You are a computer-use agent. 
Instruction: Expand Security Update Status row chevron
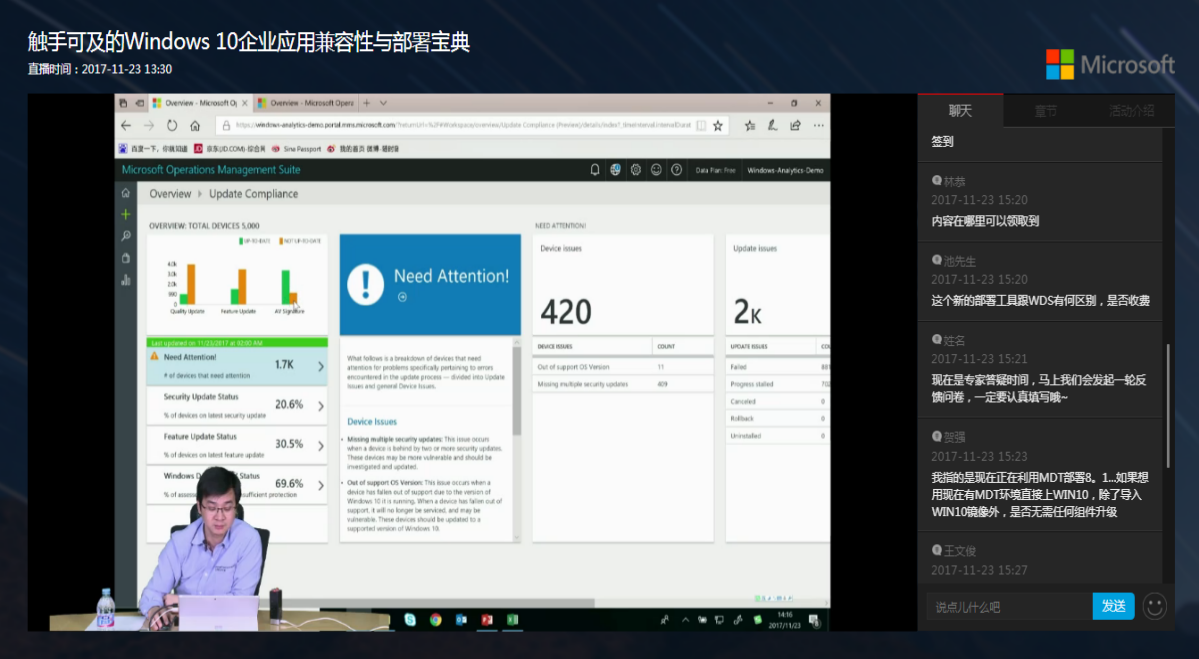click(x=320, y=406)
